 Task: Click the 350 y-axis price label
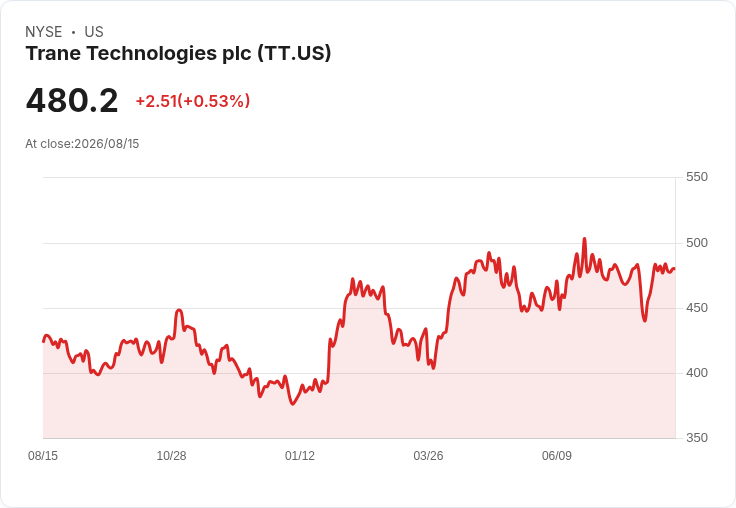click(697, 438)
